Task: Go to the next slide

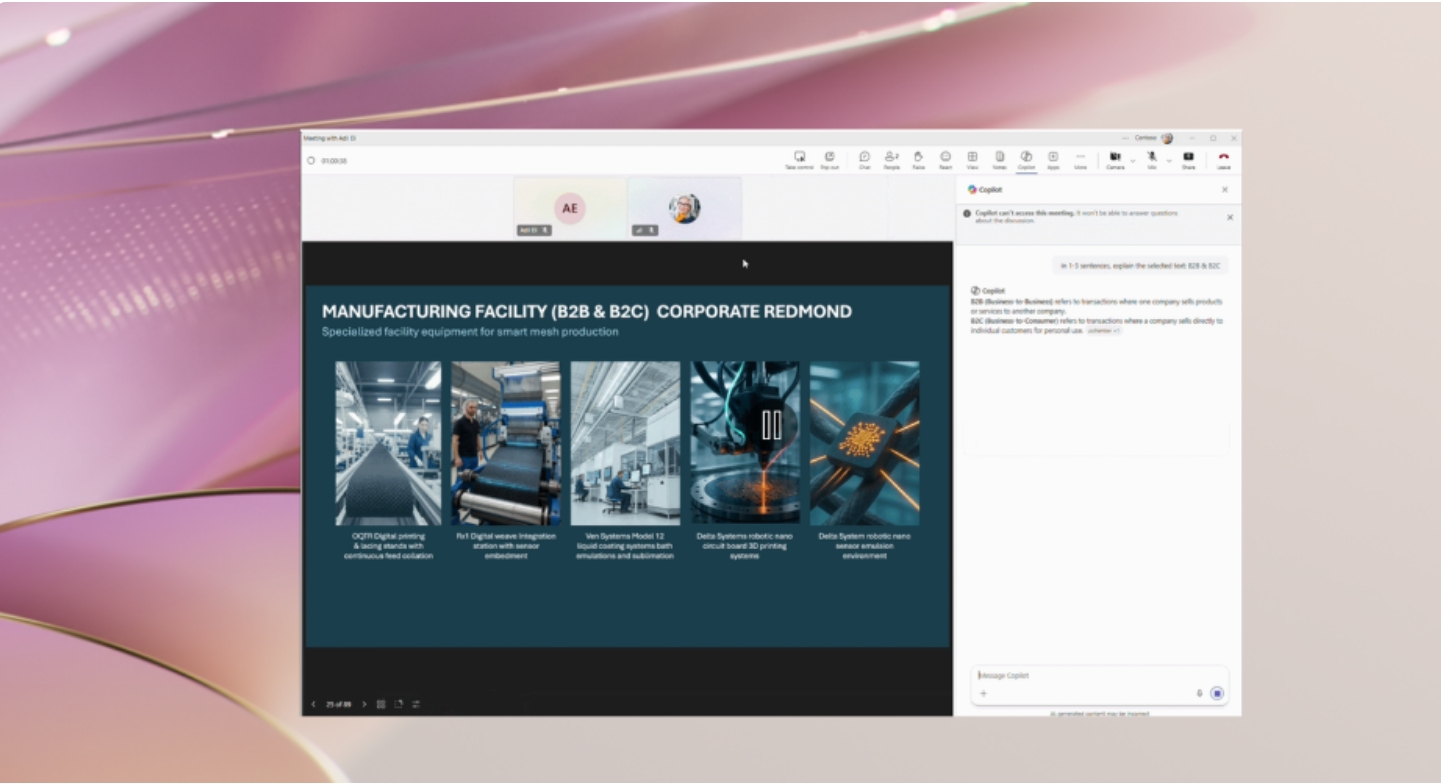Action: pyautogui.click(x=364, y=704)
